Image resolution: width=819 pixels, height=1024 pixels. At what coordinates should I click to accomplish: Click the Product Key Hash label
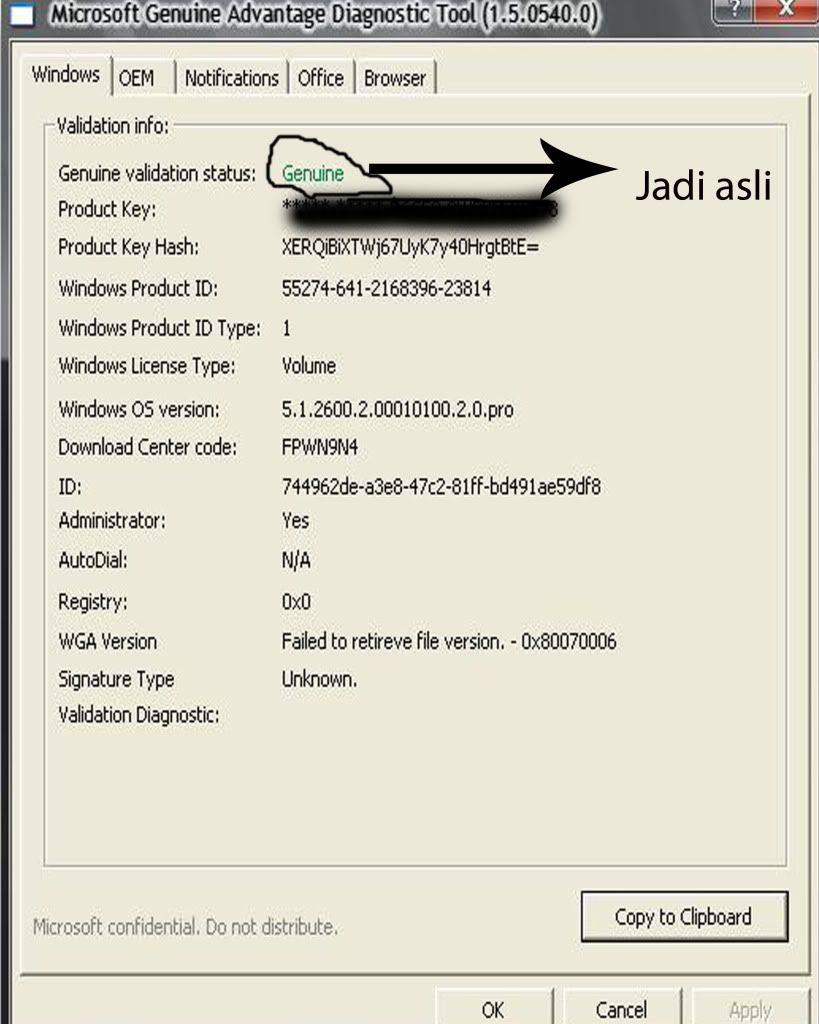(x=129, y=247)
